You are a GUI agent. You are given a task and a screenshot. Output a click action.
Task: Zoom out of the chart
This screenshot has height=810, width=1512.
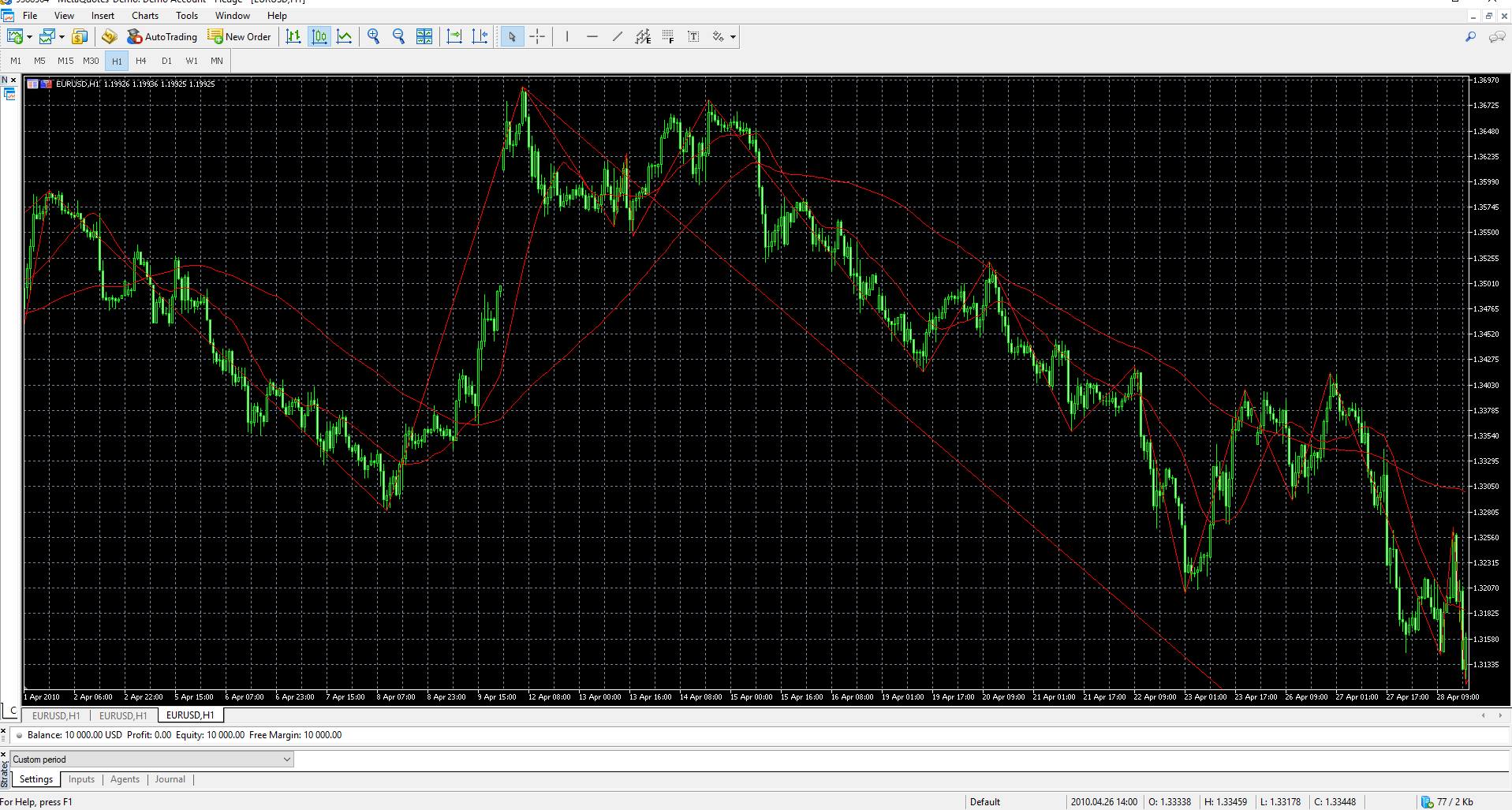coord(399,36)
